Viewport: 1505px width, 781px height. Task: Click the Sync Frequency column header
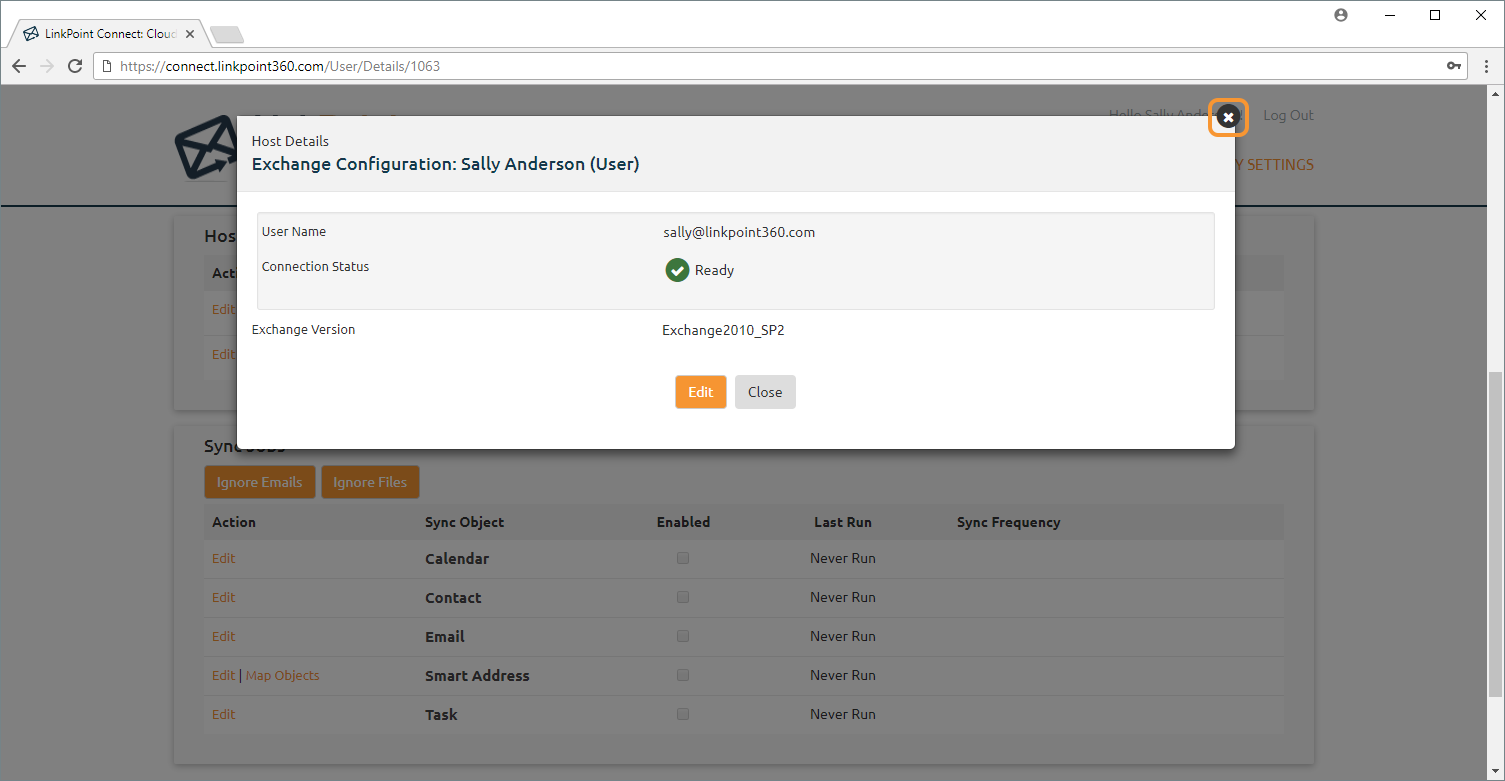(1008, 522)
